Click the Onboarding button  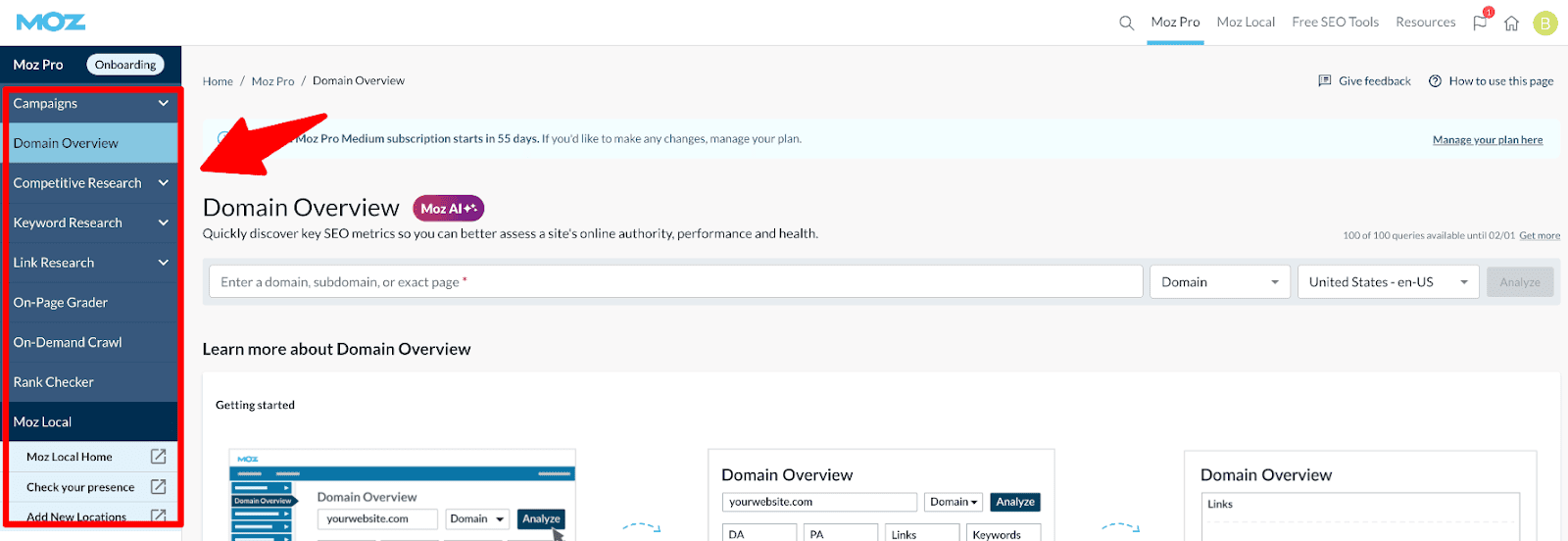tap(125, 65)
